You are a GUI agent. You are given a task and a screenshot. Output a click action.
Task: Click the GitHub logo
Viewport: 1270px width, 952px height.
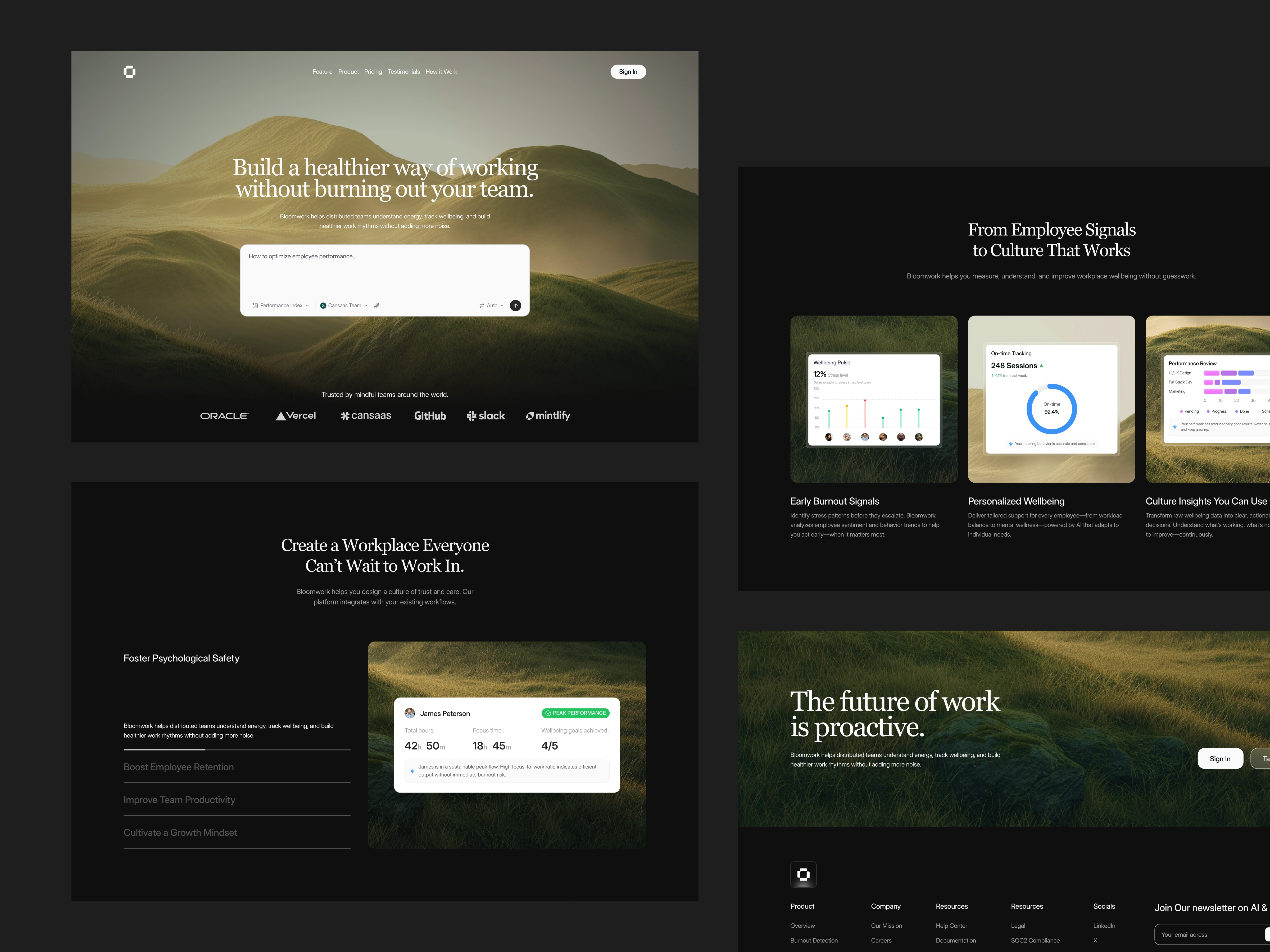coord(430,416)
